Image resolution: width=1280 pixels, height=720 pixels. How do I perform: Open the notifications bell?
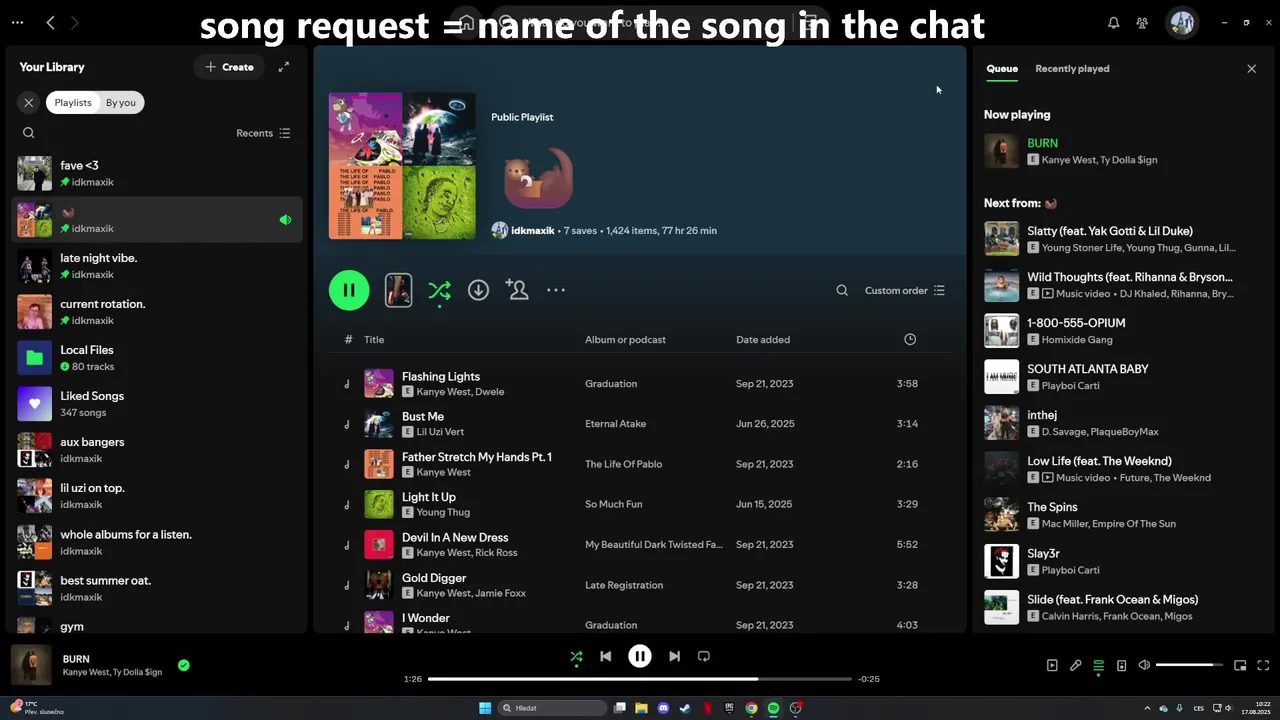pos(1113,22)
